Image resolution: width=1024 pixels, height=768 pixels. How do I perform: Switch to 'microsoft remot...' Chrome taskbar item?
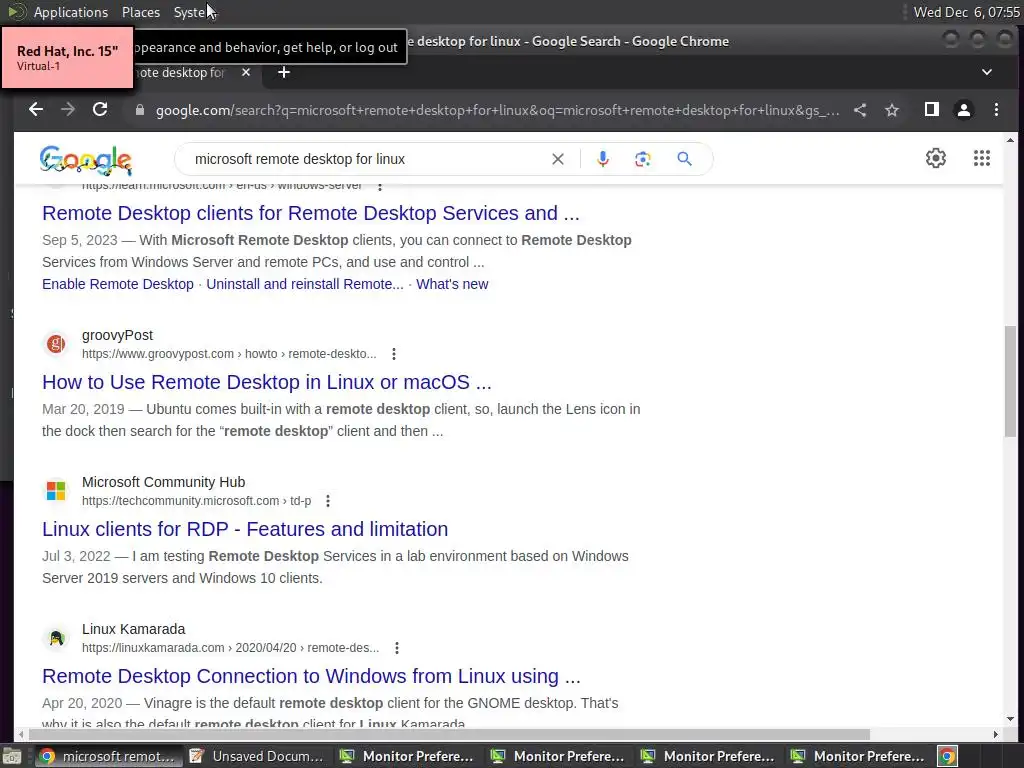[109, 756]
